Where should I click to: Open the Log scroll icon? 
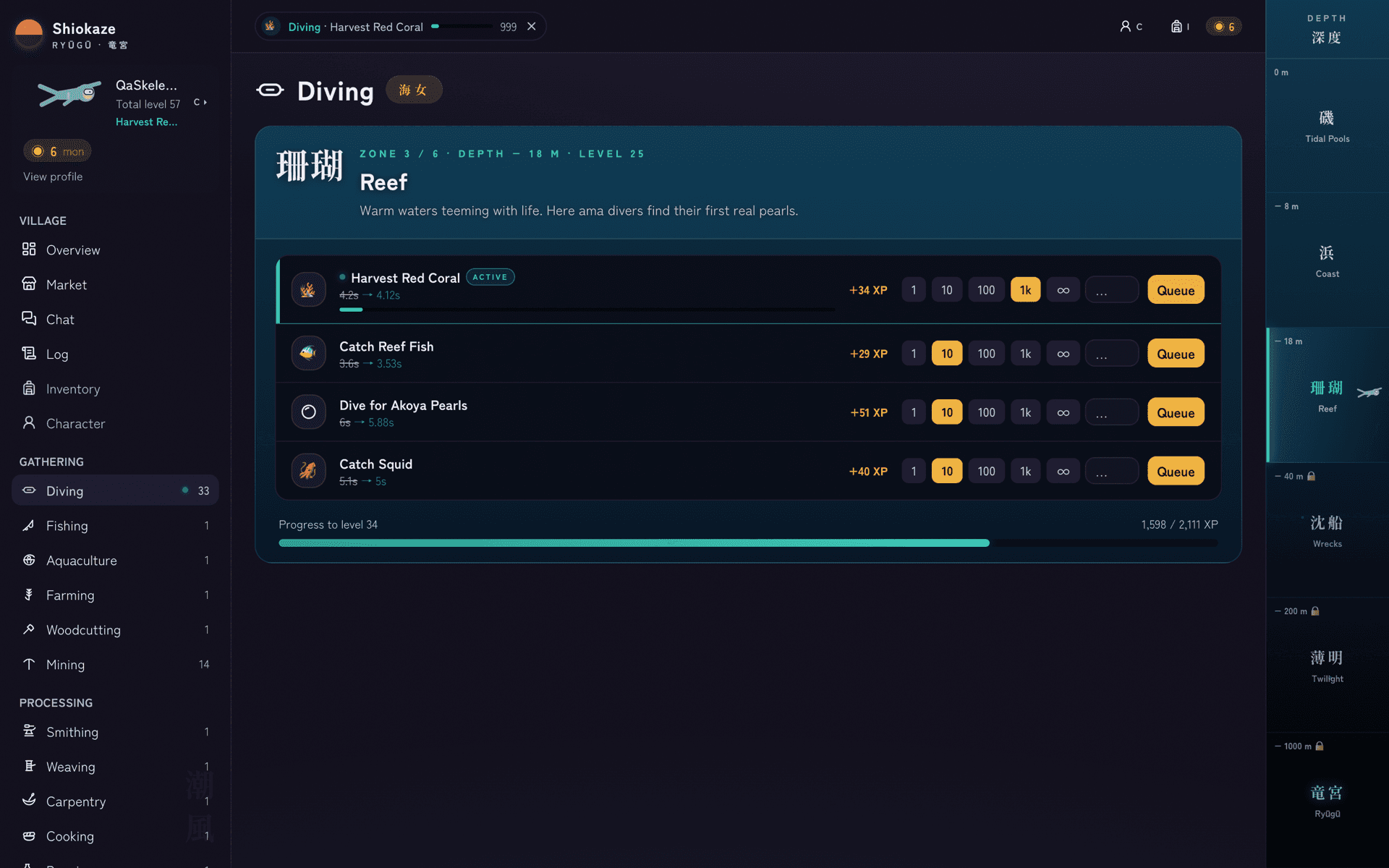tap(29, 353)
